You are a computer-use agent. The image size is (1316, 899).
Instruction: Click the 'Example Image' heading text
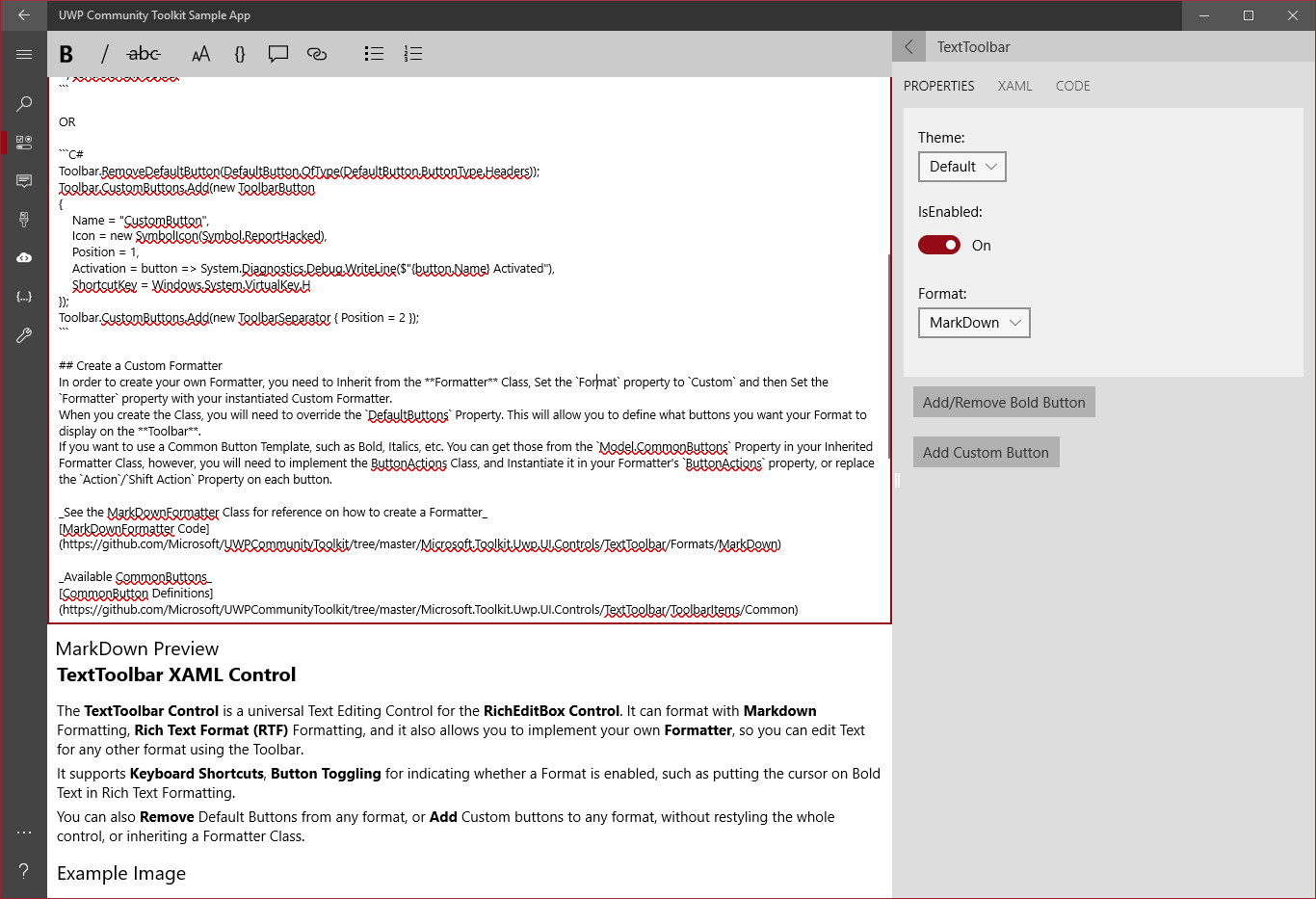[x=121, y=873]
